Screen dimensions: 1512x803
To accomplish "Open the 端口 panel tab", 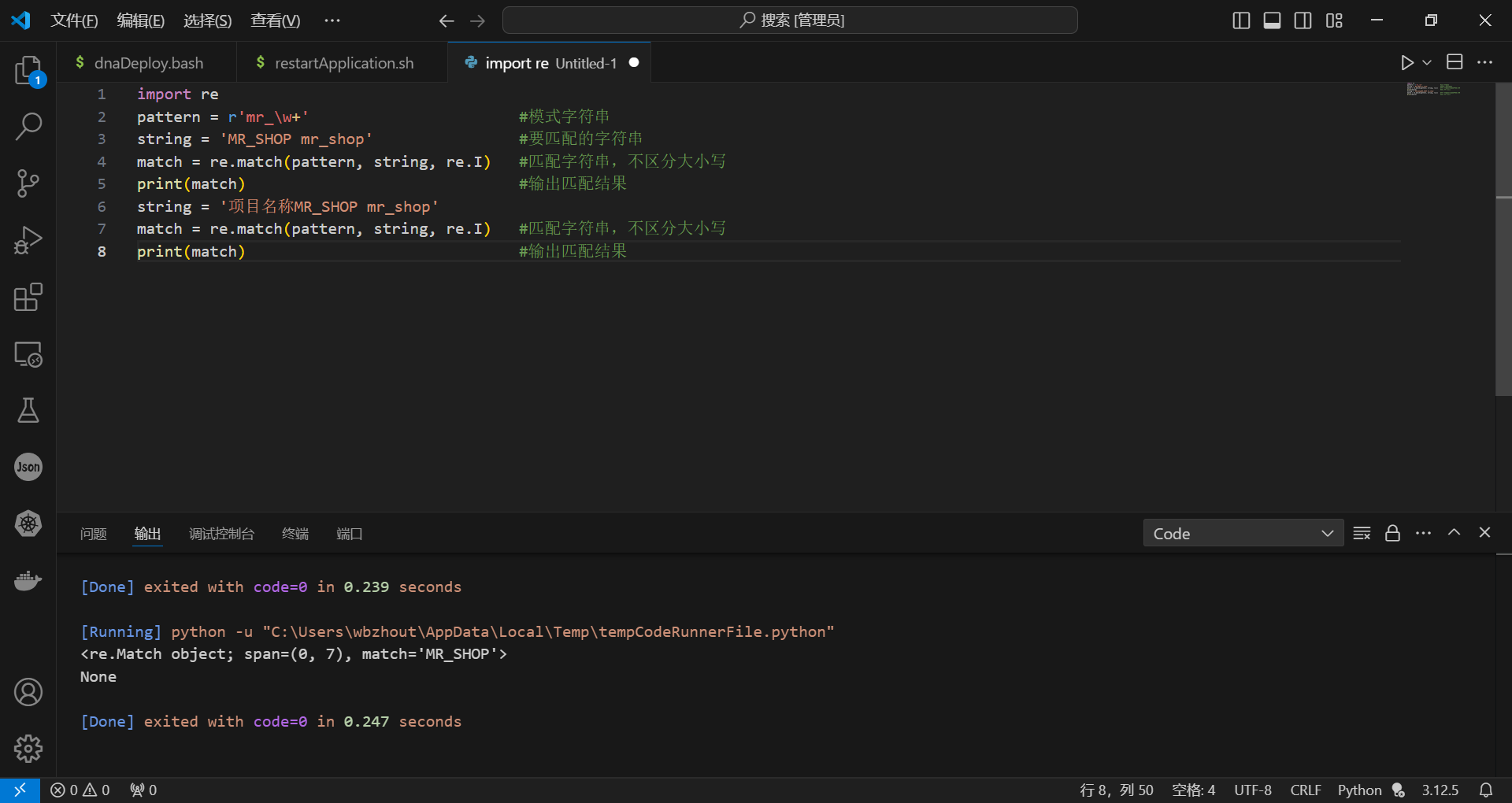I will click(x=349, y=534).
